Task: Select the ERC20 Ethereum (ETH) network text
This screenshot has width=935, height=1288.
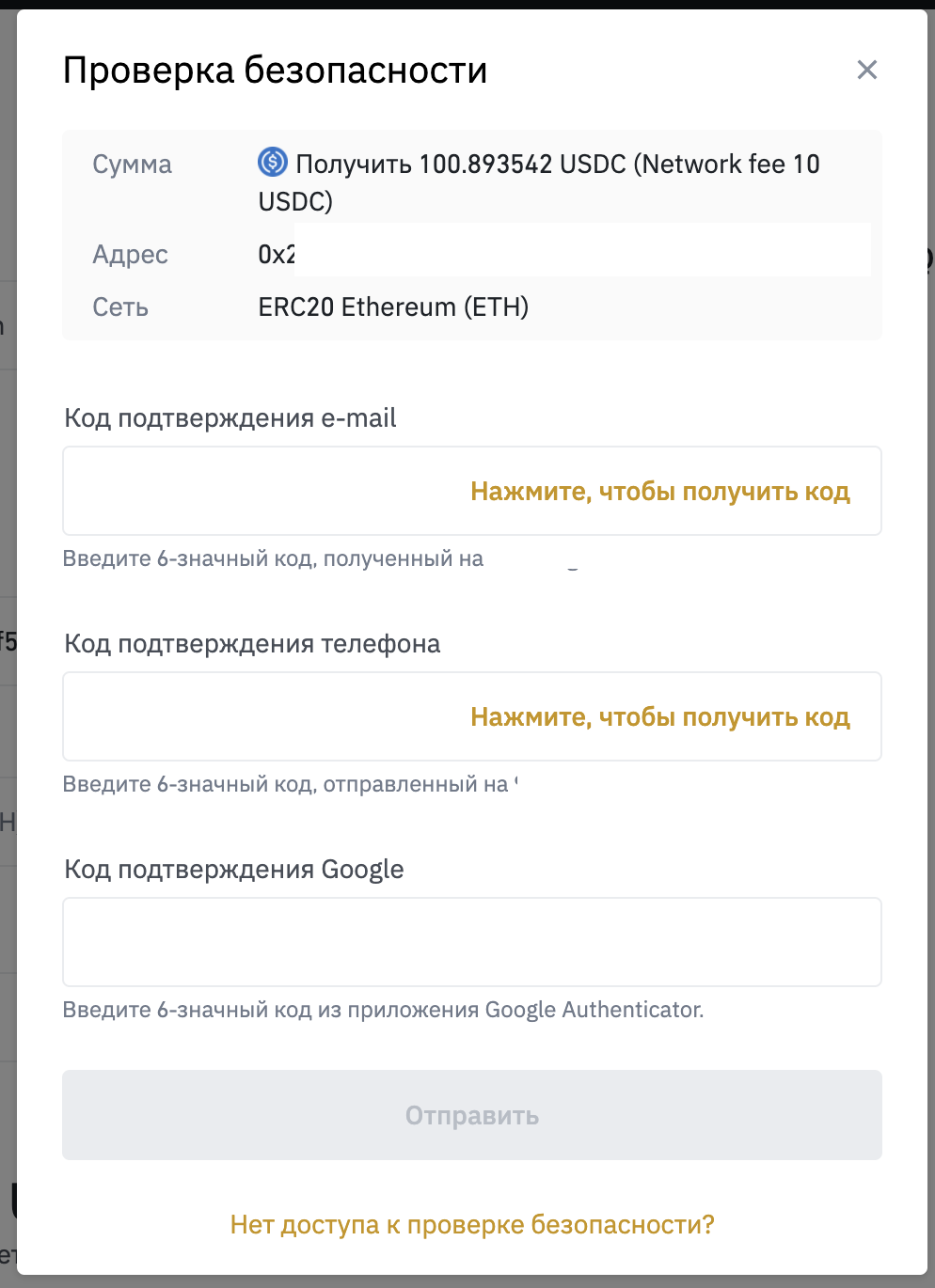Action: tap(393, 307)
